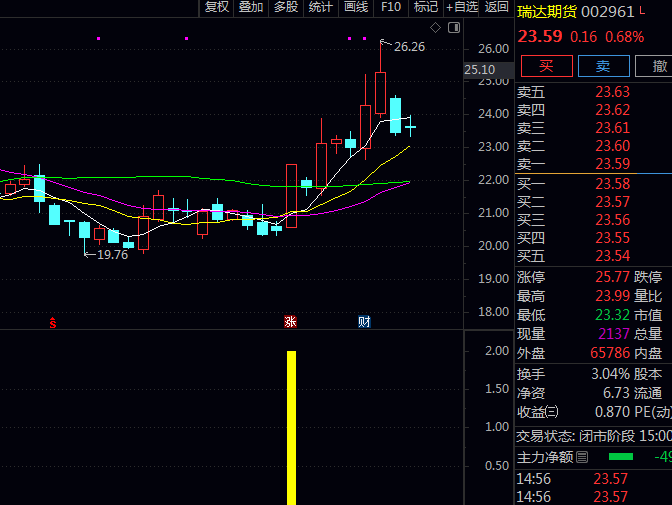Click 最低 value 23.32
The image size is (672, 505).
612,315
